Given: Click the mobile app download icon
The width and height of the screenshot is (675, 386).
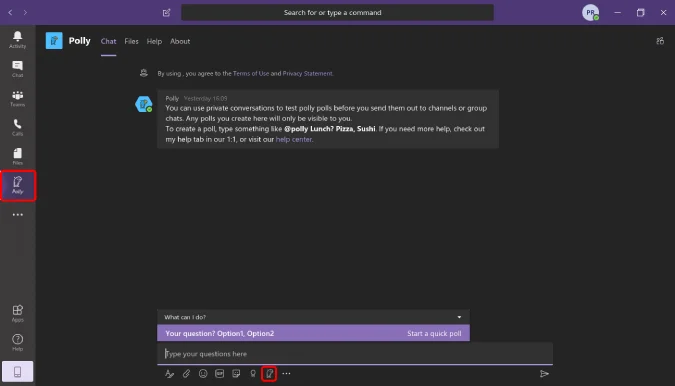Looking at the screenshot, I should [x=17, y=371].
